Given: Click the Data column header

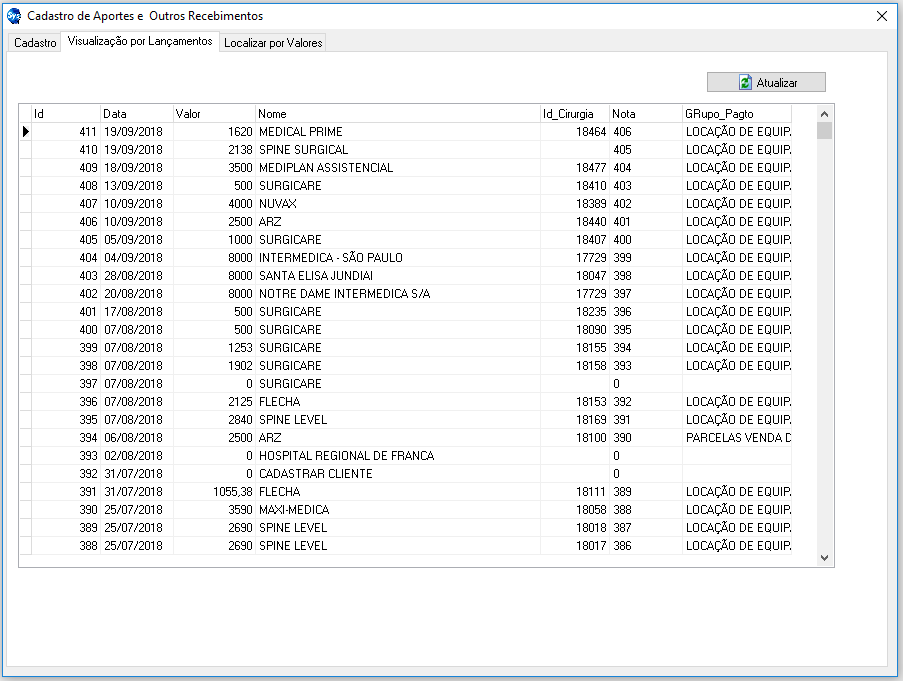Looking at the screenshot, I should (x=136, y=114).
